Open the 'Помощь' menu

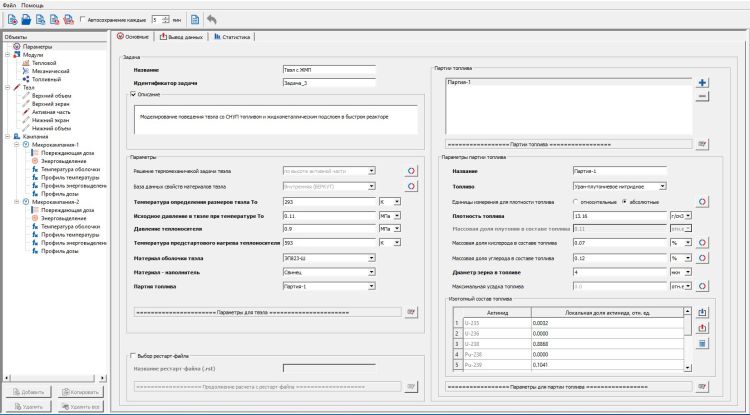pos(32,5)
